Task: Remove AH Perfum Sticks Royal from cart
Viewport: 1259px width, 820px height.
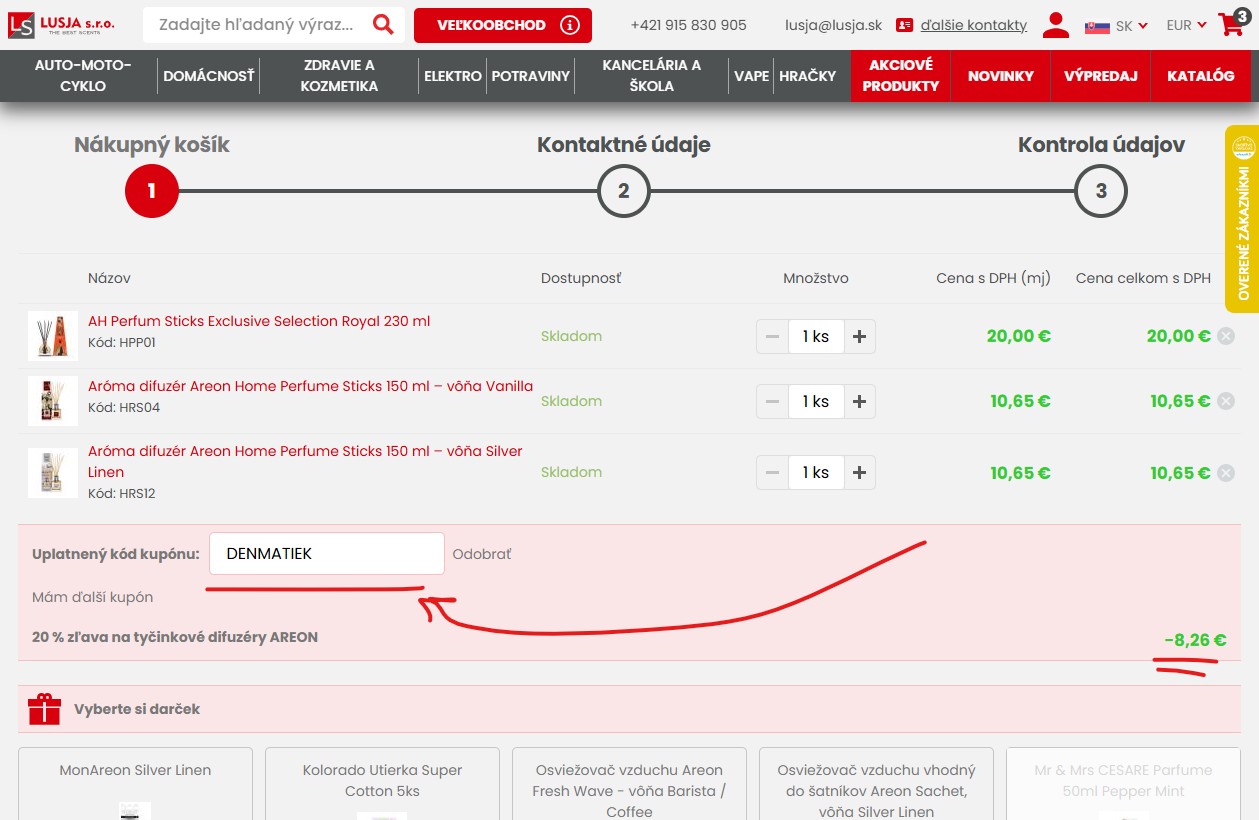Action: [1226, 337]
